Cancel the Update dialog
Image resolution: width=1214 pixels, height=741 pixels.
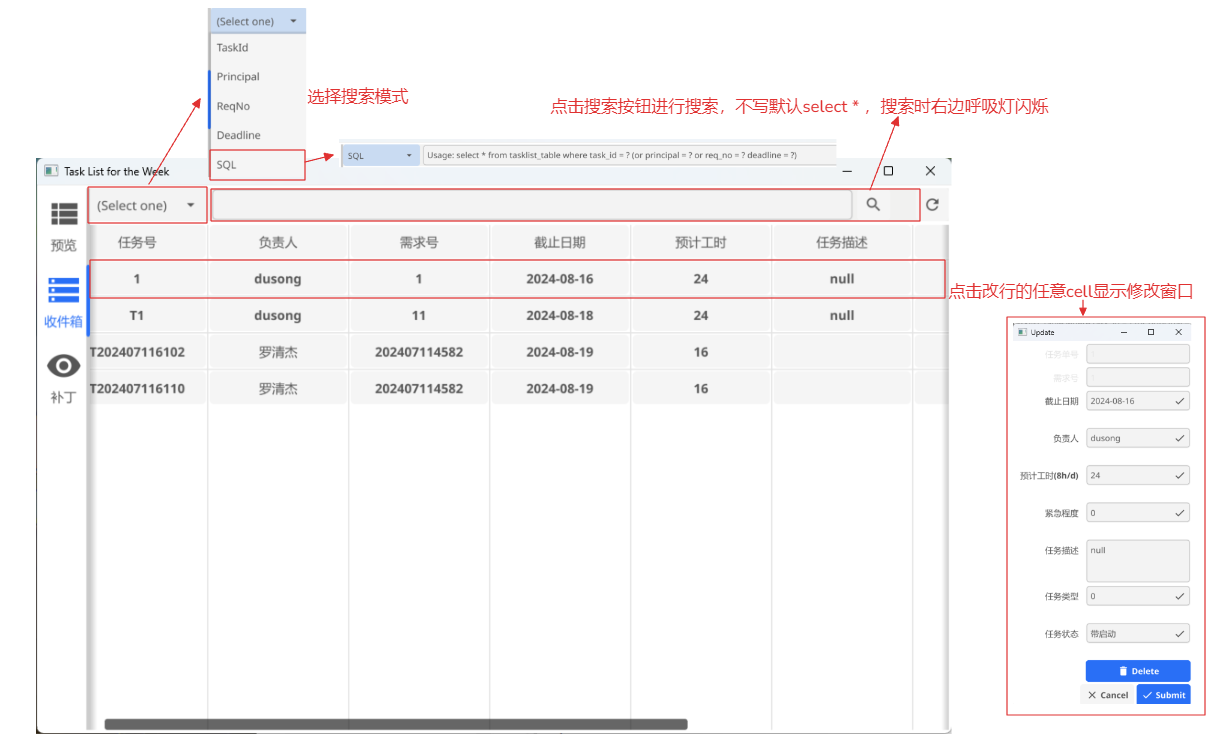1108,695
